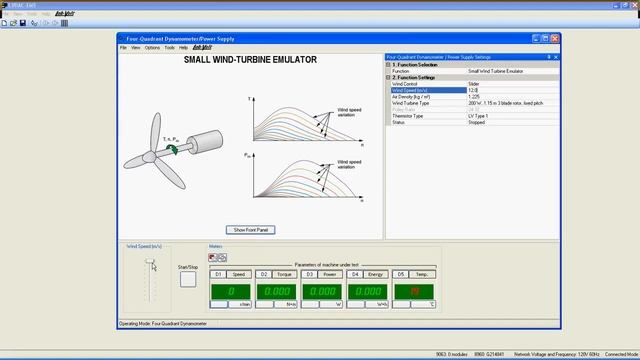Screen dimensions: 640x360
Task: Click the Speed meter green display
Action: click(x=231, y=291)
